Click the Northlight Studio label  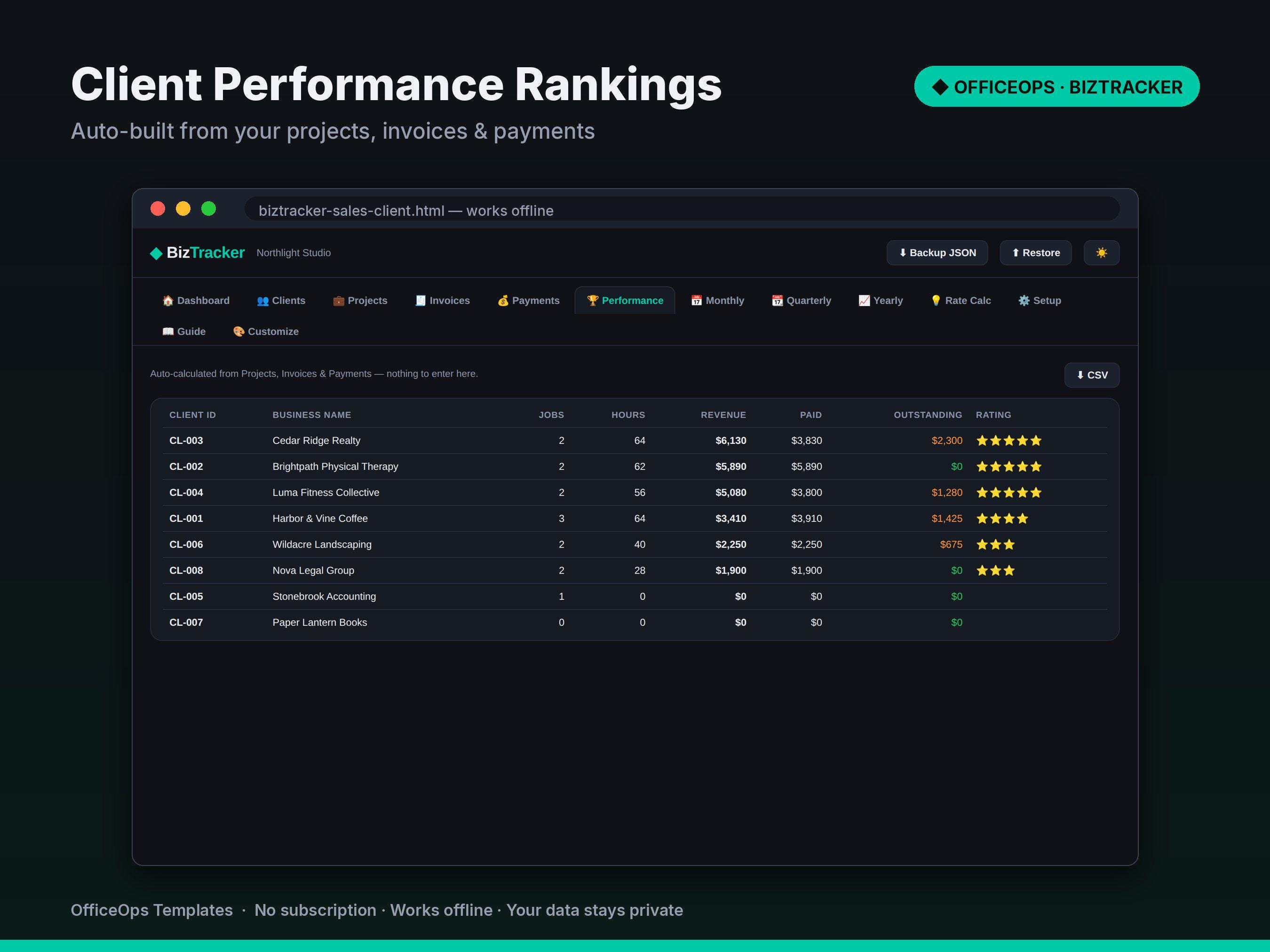pos(294,252)
